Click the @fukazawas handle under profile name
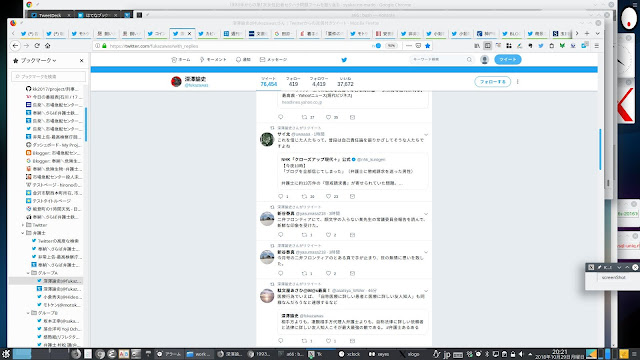Image resolution: width=640 pixels, height=360 pixels. [196, 85]
